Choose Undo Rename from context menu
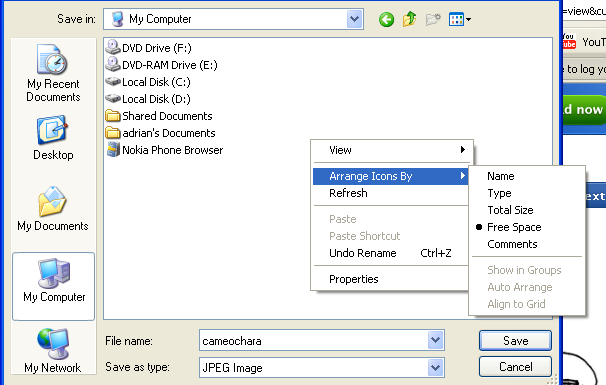 point(391,253)
